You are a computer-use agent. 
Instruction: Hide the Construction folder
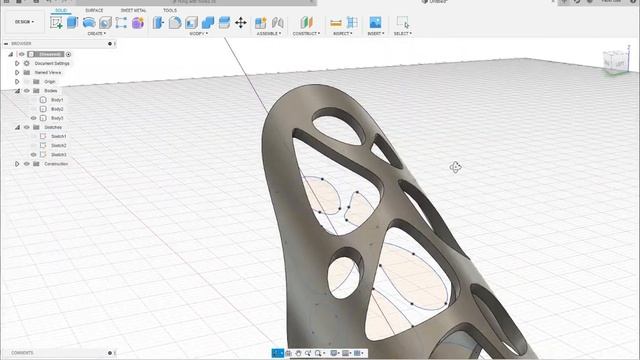(27, 164)
